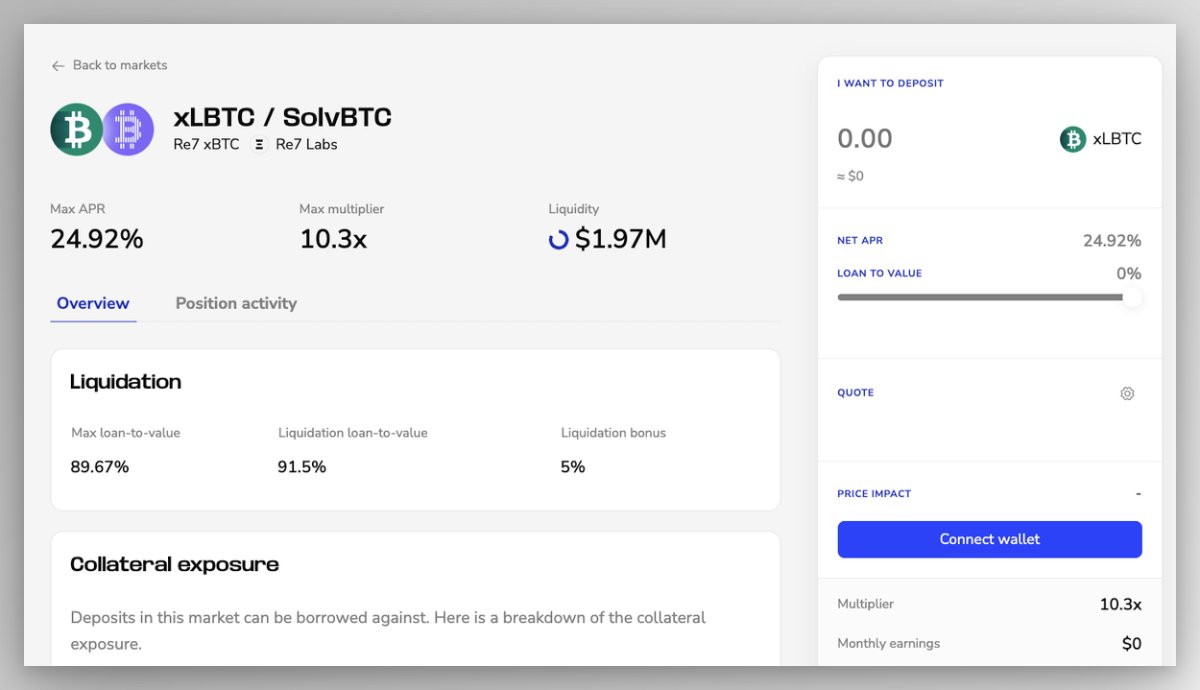
Task: Click the Re7 Labs curator name
Action: point(306,144)
